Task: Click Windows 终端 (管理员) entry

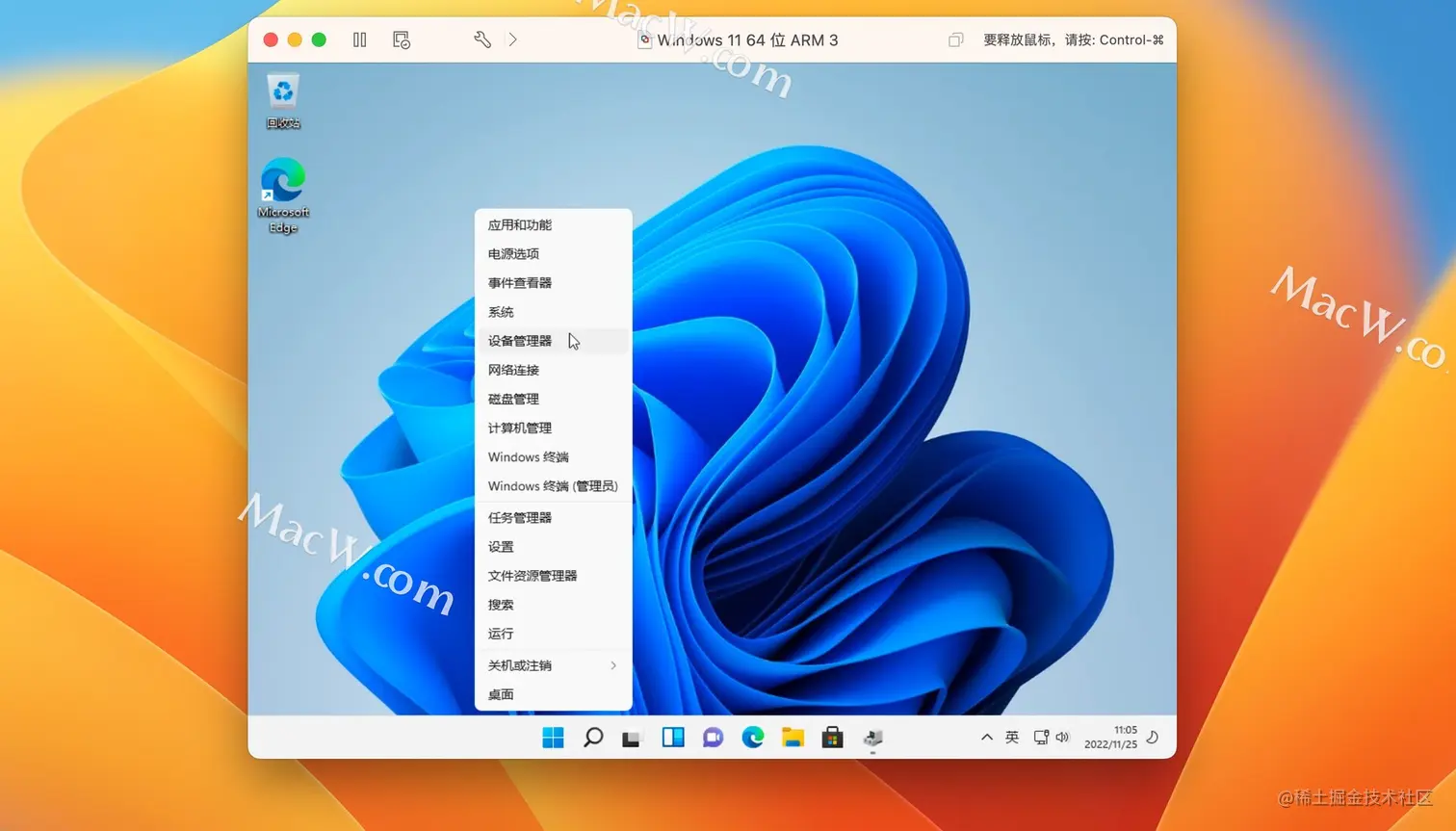Action: pyautogui.click(x=554, y=486)
